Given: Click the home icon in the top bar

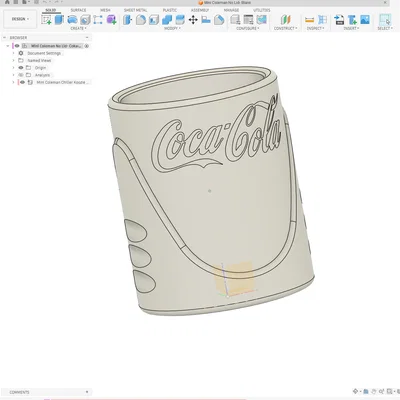Looking at the screenshot, I should click(x=7, y=2).
